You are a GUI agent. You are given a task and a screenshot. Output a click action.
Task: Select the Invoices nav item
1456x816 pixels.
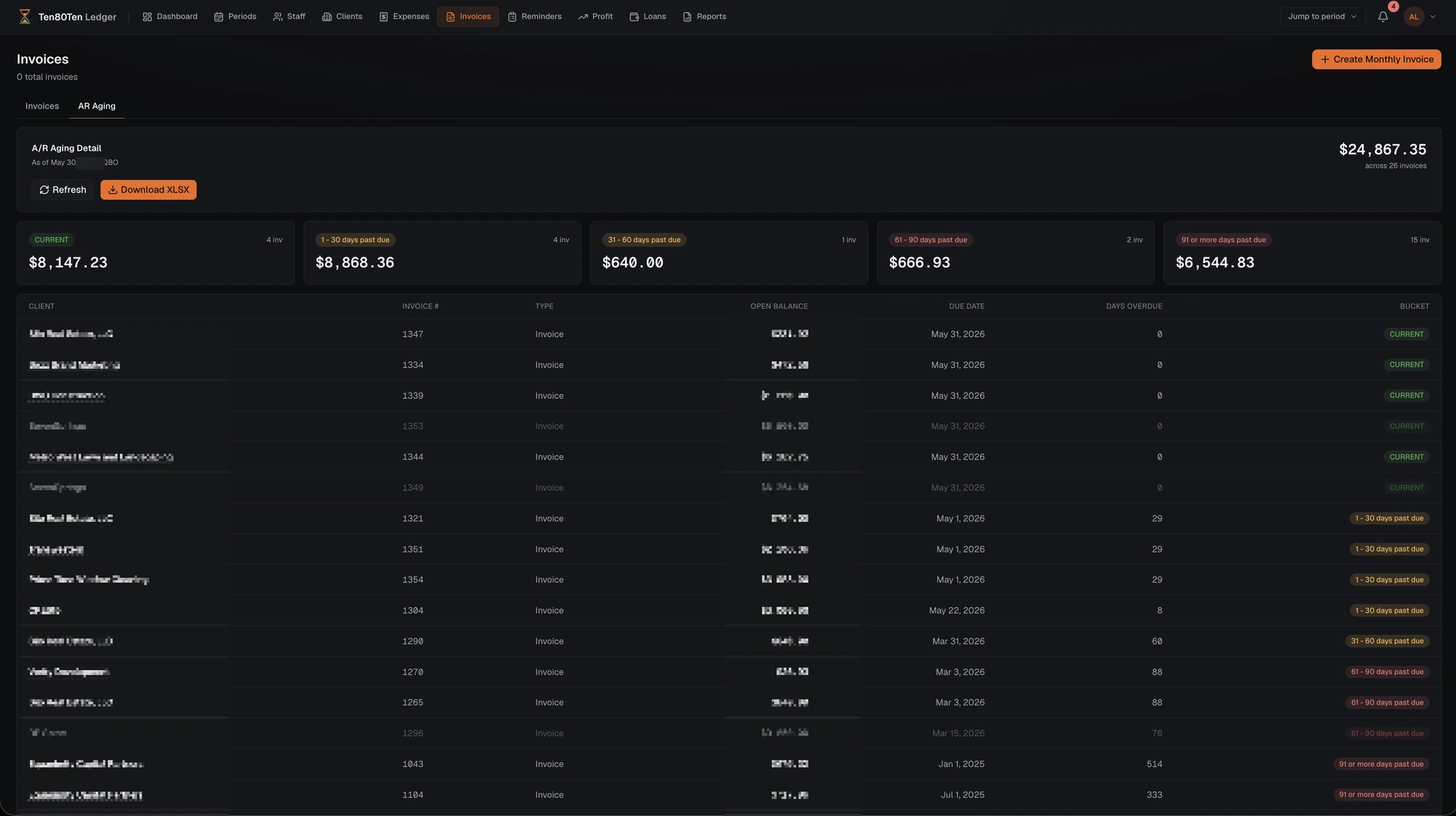pos(468,17)
